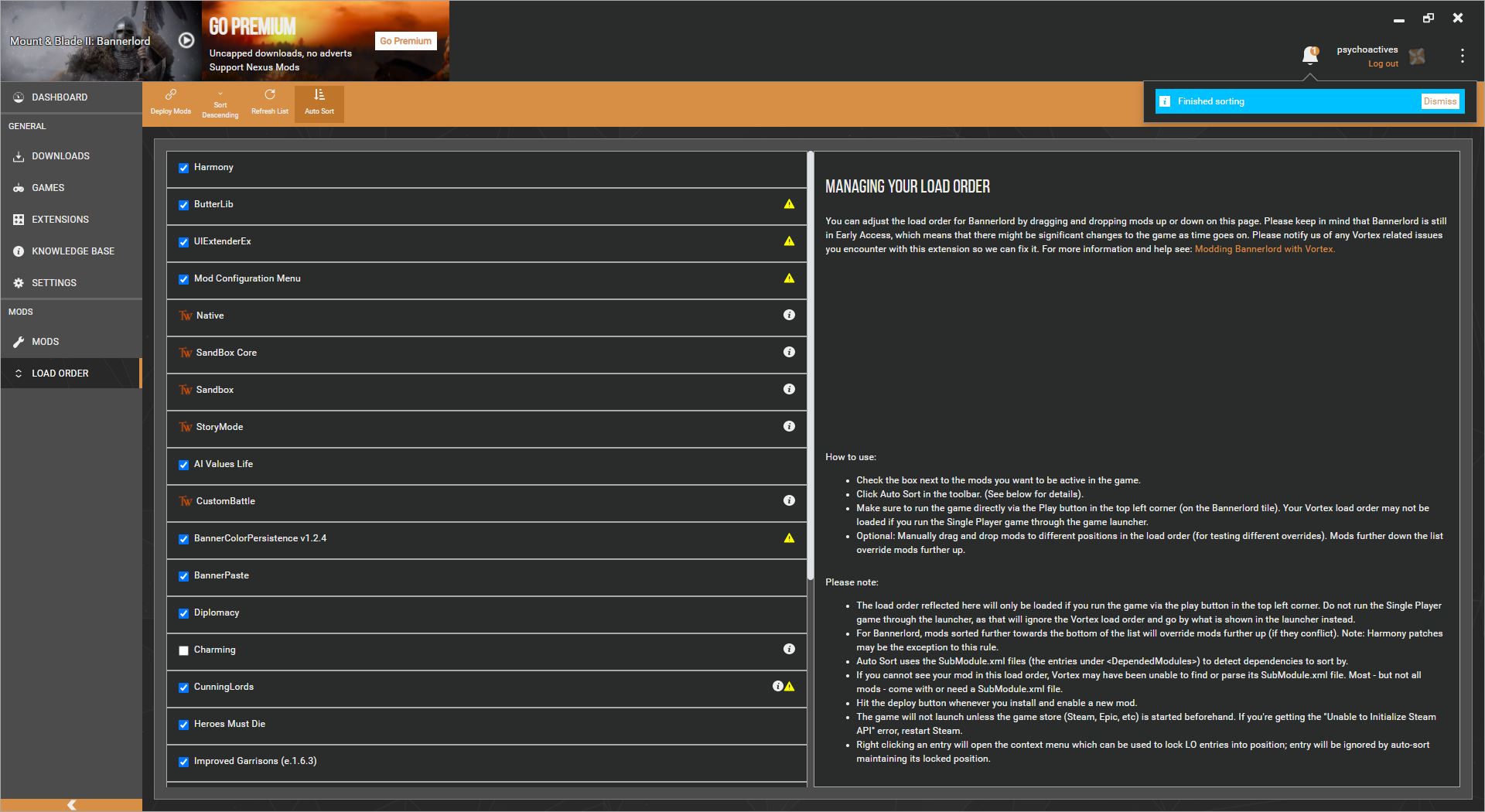
Task: Open the Modding Bannerlord with Vortex link
Action: click(1265, 249)
